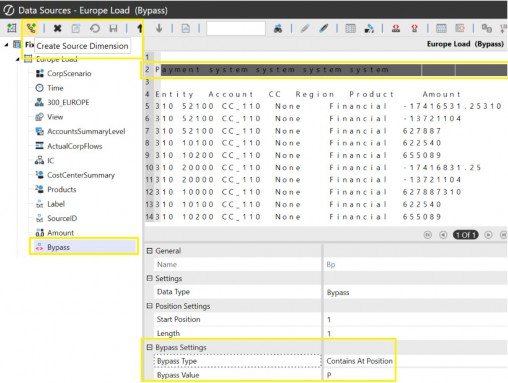Click data line 7 amount 627887
Image resolution: width=508 pixels, height=383 pixels.
tap(422, 131)
